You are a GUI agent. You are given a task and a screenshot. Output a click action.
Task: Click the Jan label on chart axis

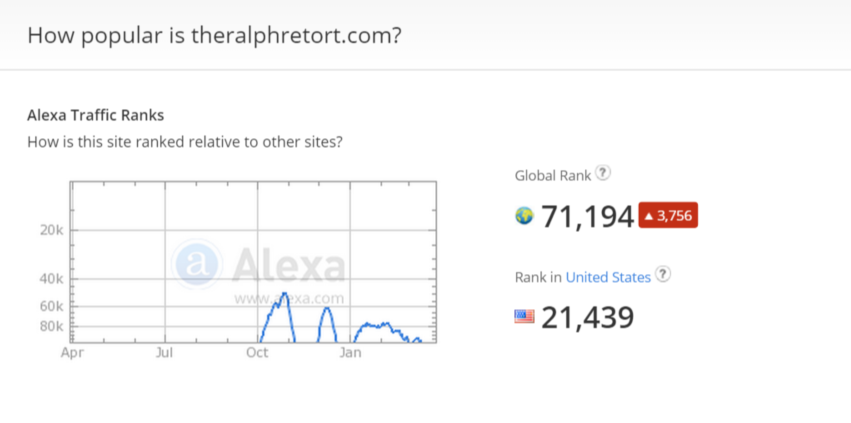[x=351, y=353]
